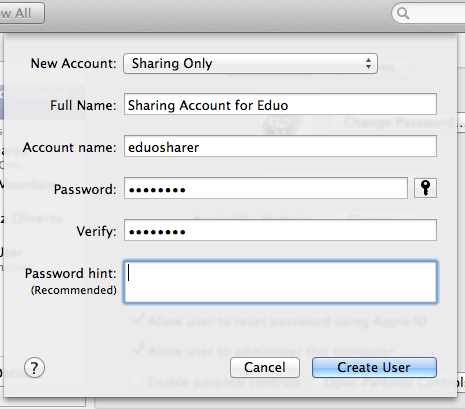Select the Verify password field

280,230
